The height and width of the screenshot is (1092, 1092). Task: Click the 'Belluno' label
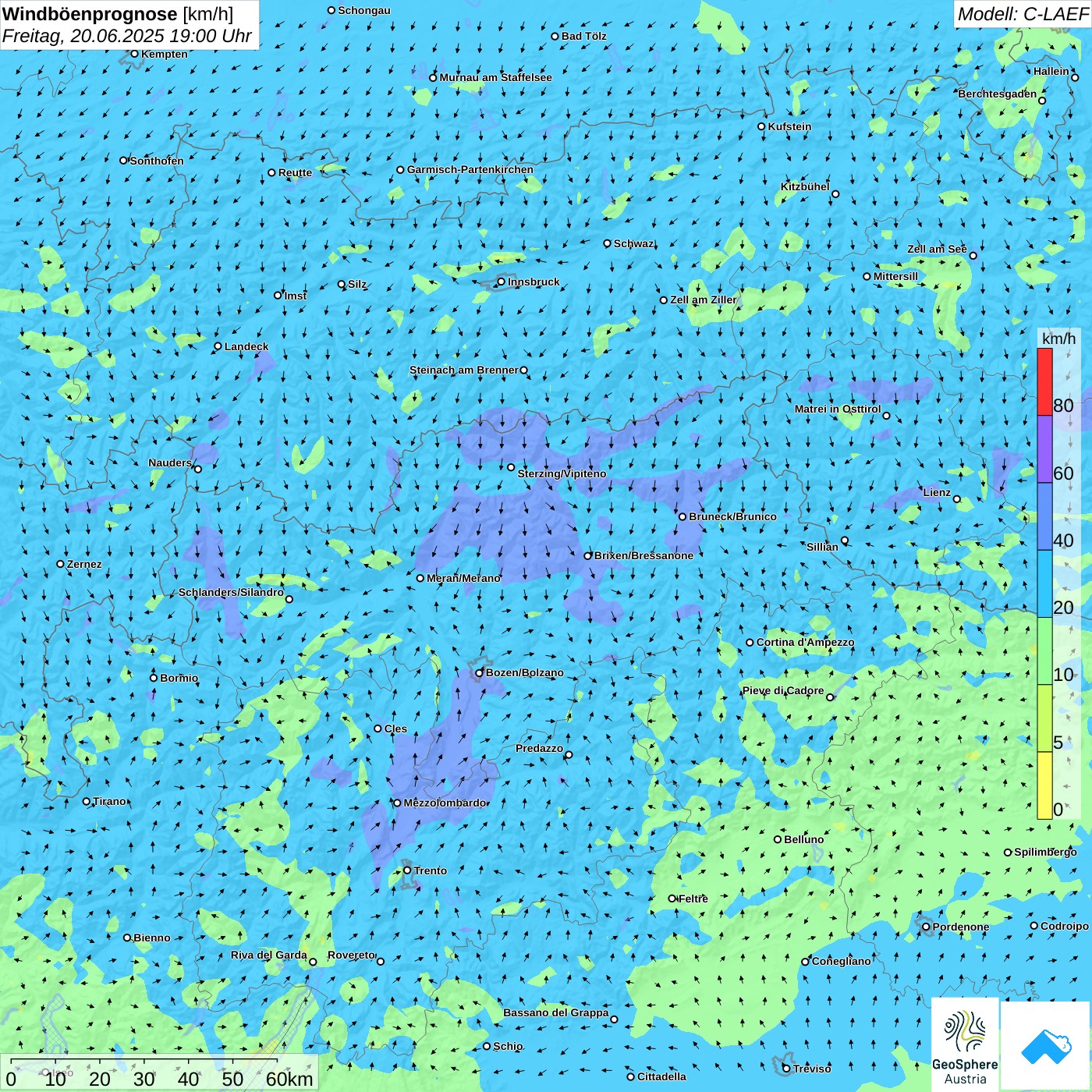[x=803, y=839]
